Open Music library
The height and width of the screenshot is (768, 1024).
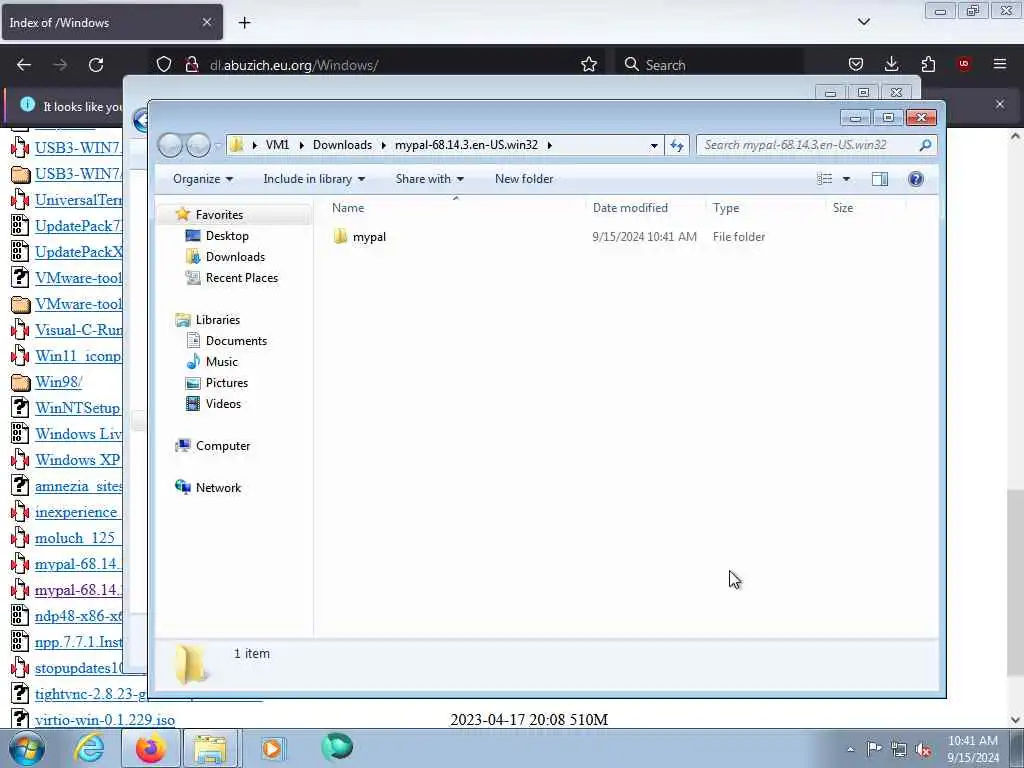(x=221, y=362)
